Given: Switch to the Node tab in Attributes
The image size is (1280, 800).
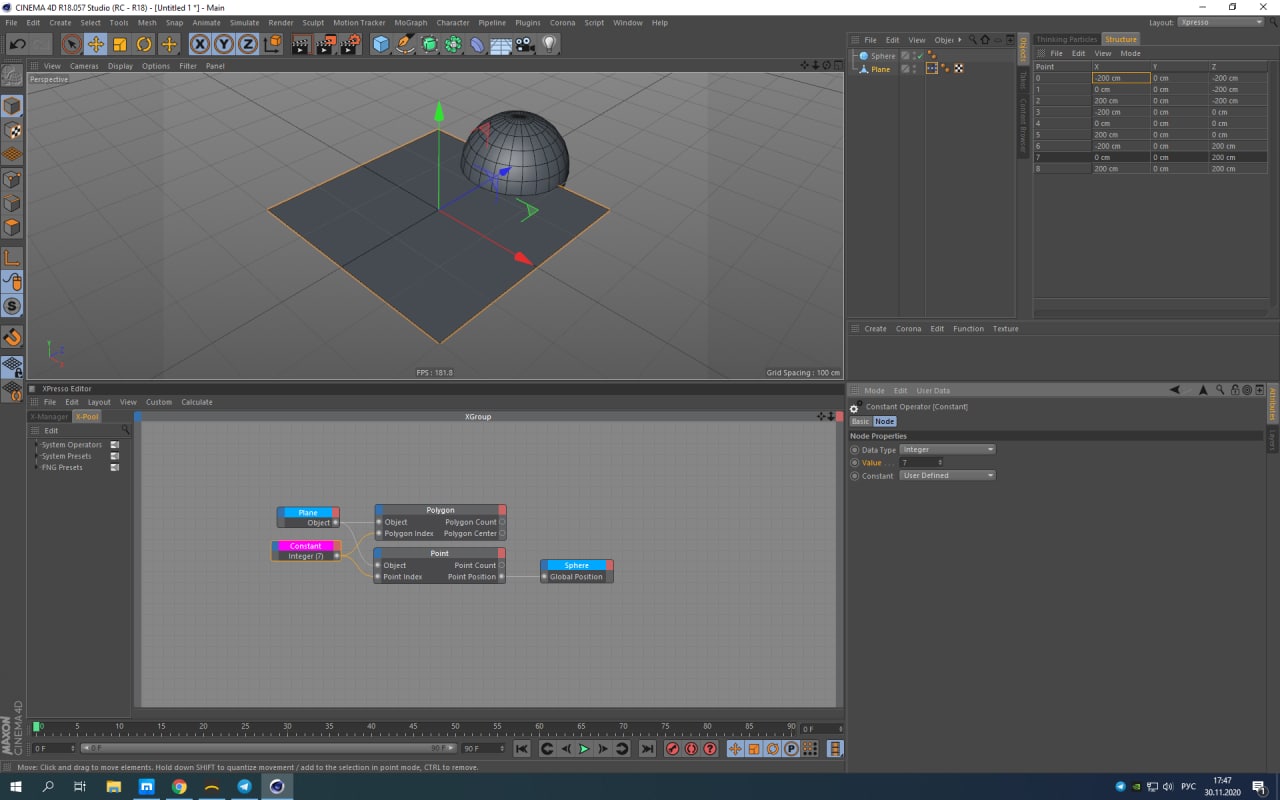Looking at the screenshot, I should [884, 422].
